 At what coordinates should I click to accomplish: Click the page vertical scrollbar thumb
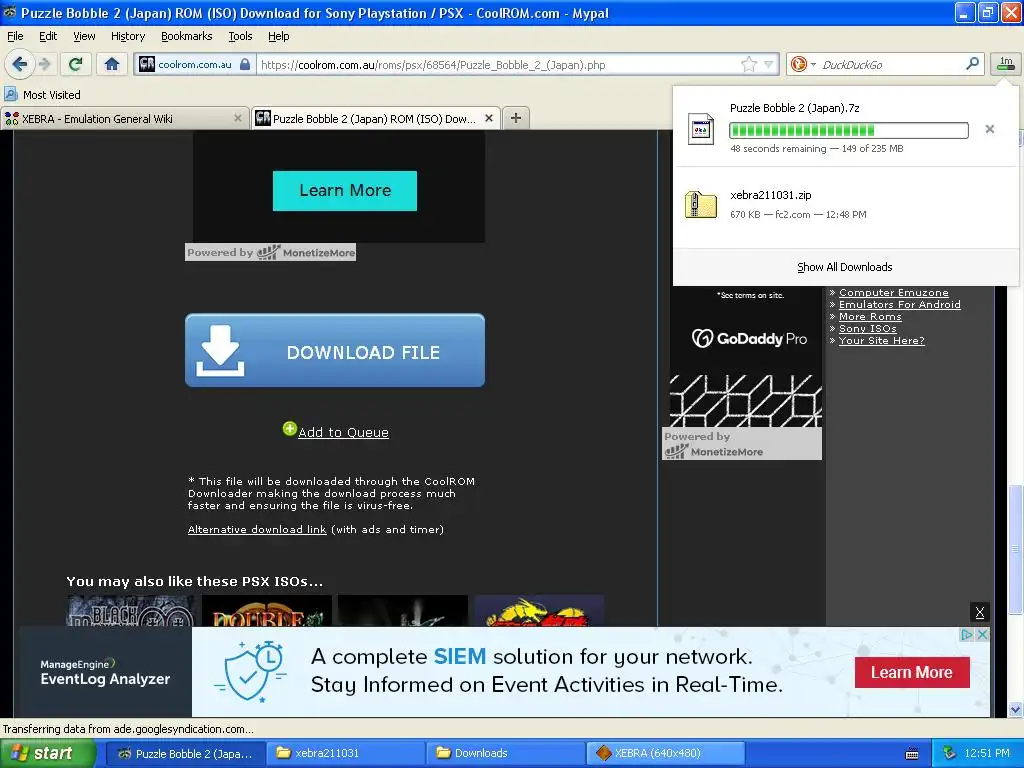[x=1015, y=550]
